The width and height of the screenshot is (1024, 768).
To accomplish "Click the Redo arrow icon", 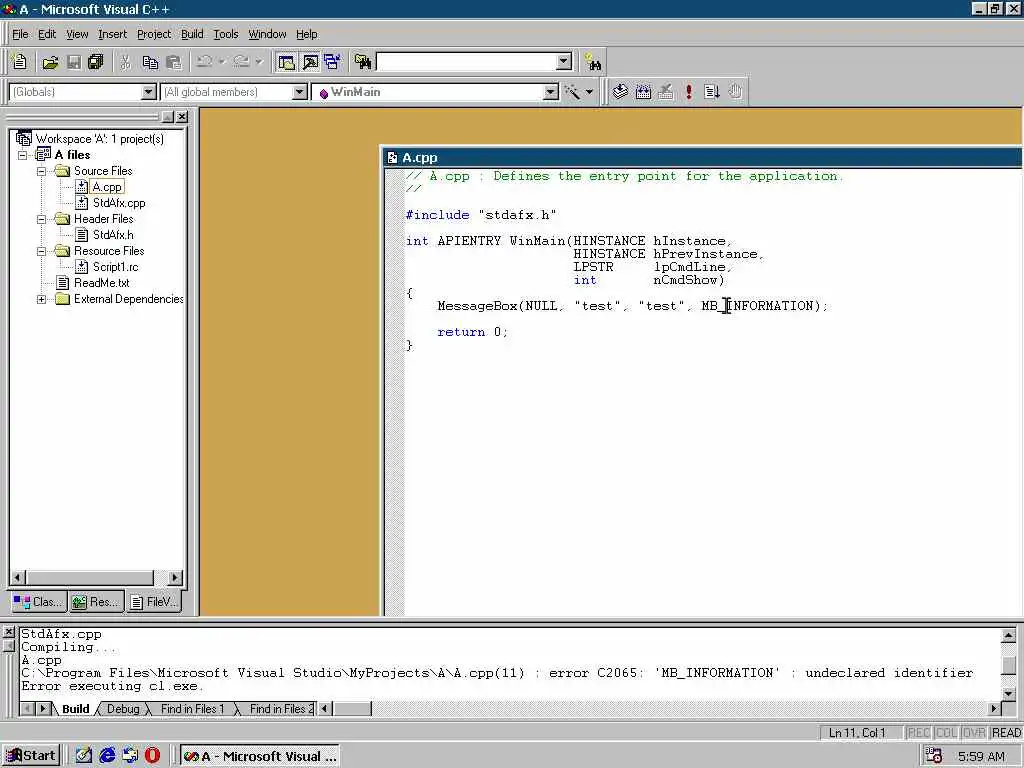I will click(242, 62).
